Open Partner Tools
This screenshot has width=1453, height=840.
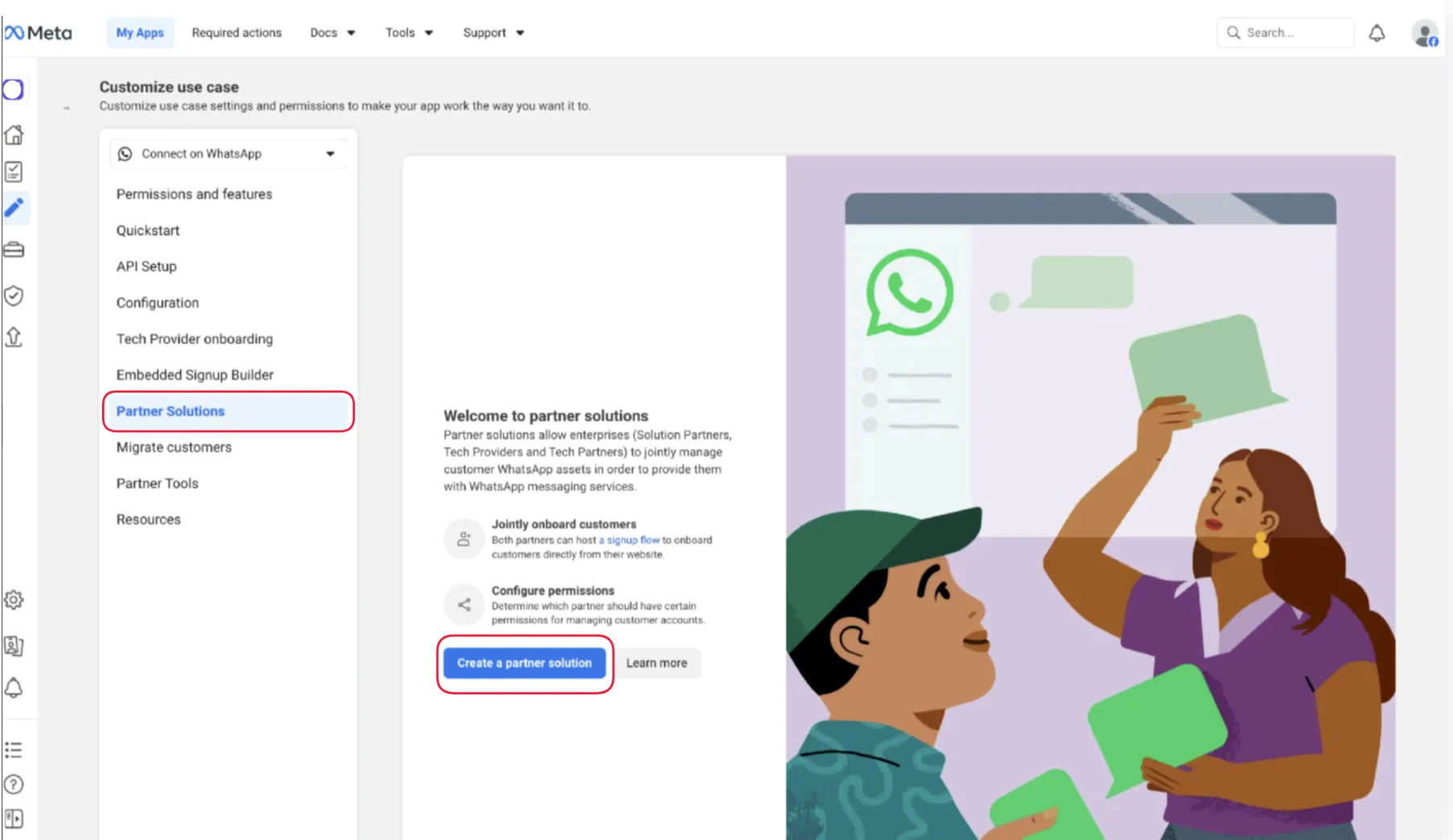tap(158, 484)
